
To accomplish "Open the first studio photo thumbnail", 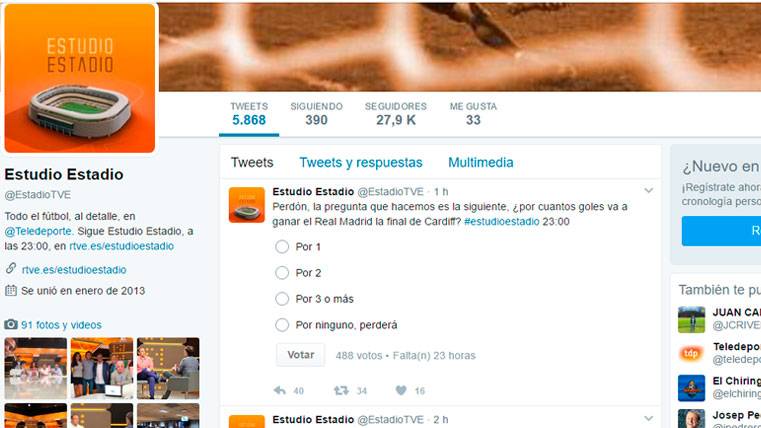I will [x=36, y=368].
